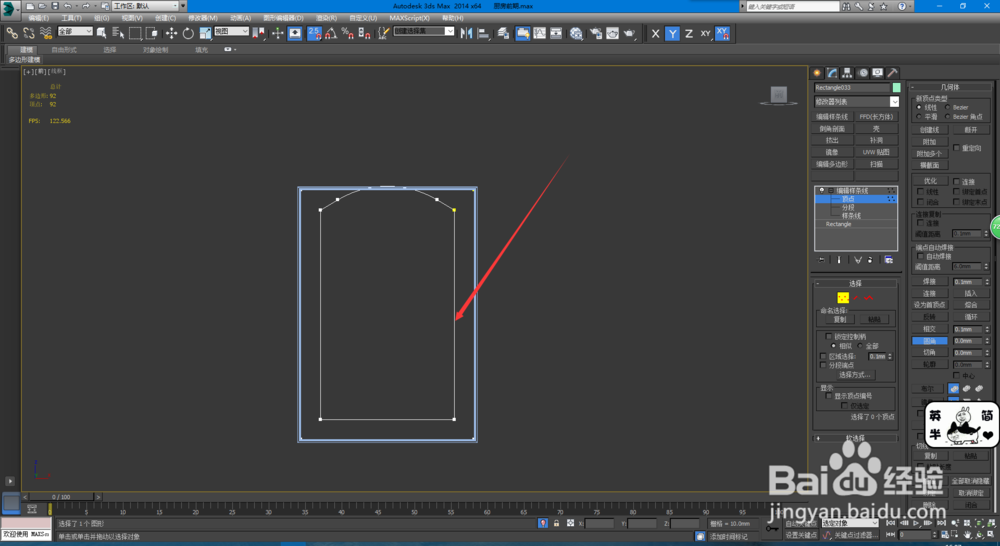Open the Create command panel tab
The height and width of the screenshot is (546, 1000).
[x=817, y=73]
